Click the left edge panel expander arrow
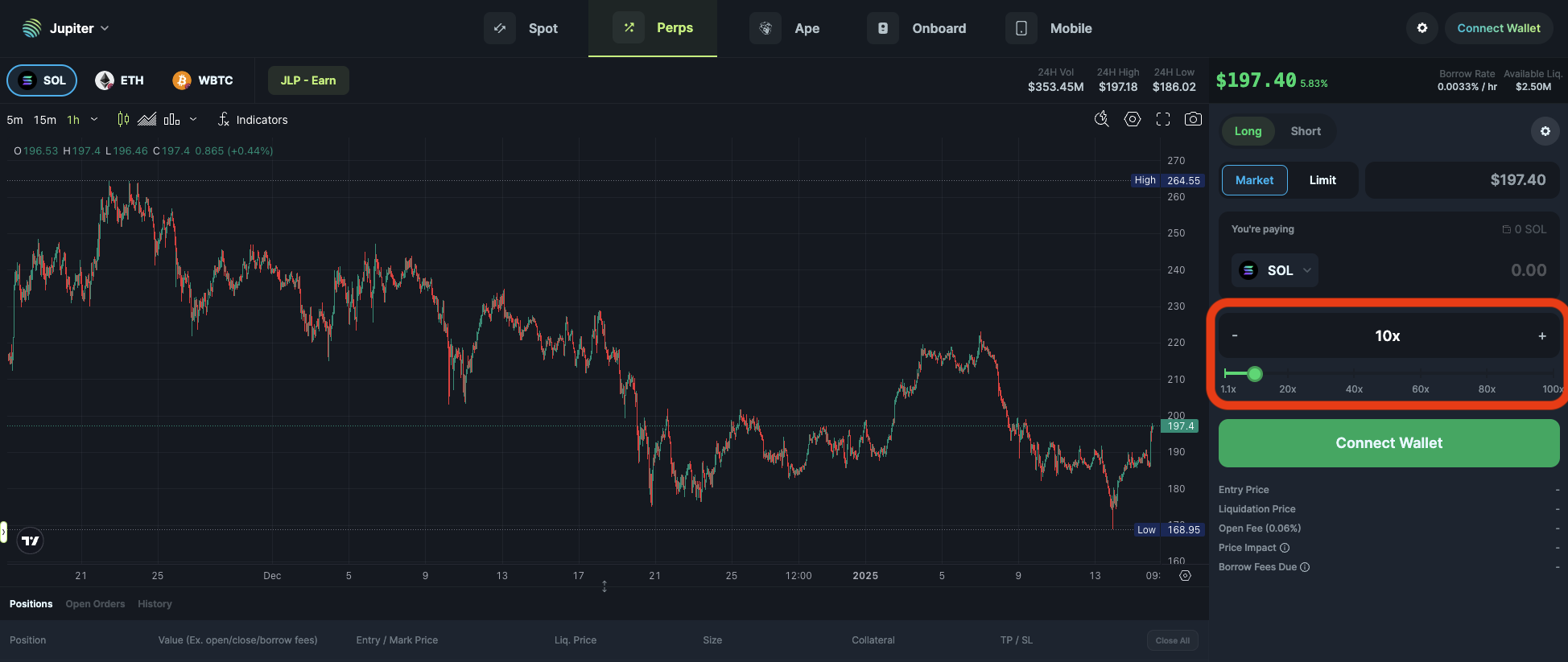 3,532
